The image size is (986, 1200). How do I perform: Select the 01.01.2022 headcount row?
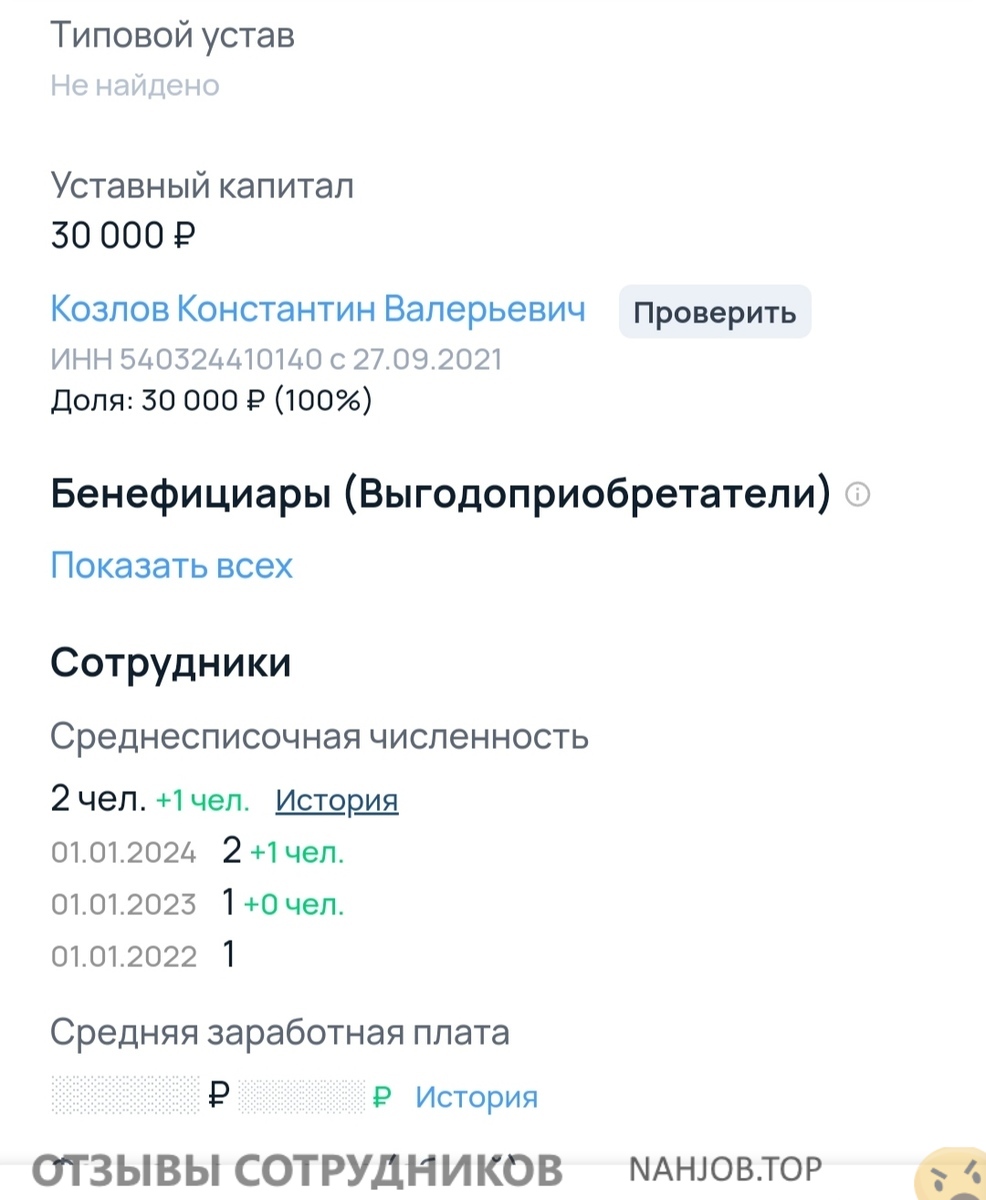tap(144, 956)
